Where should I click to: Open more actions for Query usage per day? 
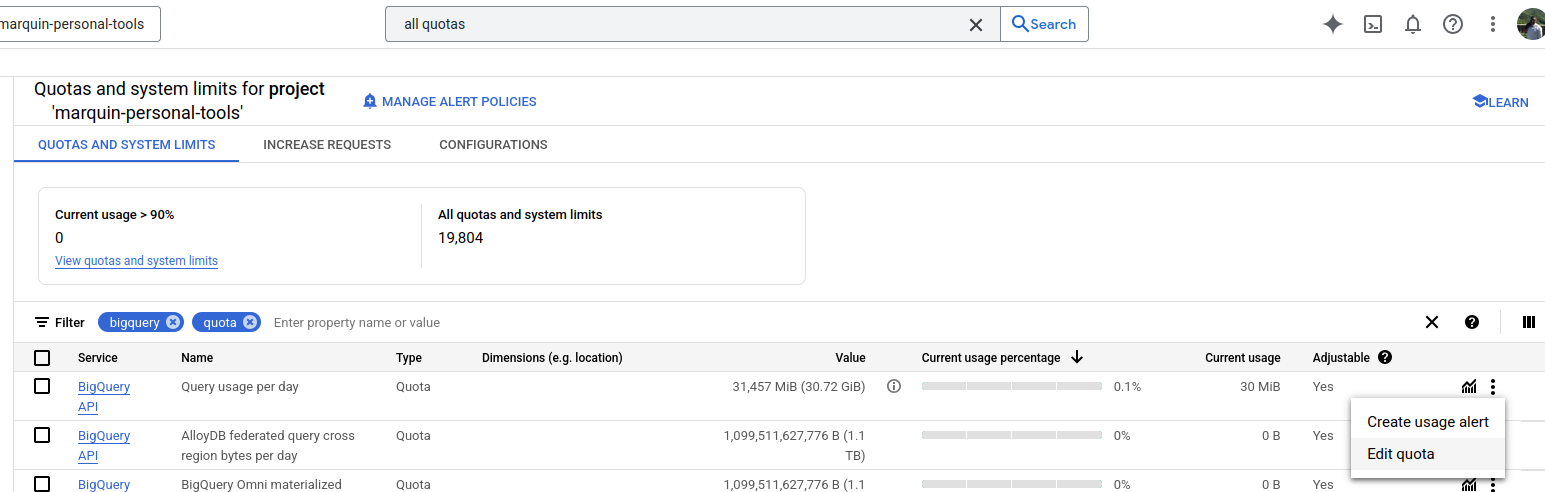1493,387
